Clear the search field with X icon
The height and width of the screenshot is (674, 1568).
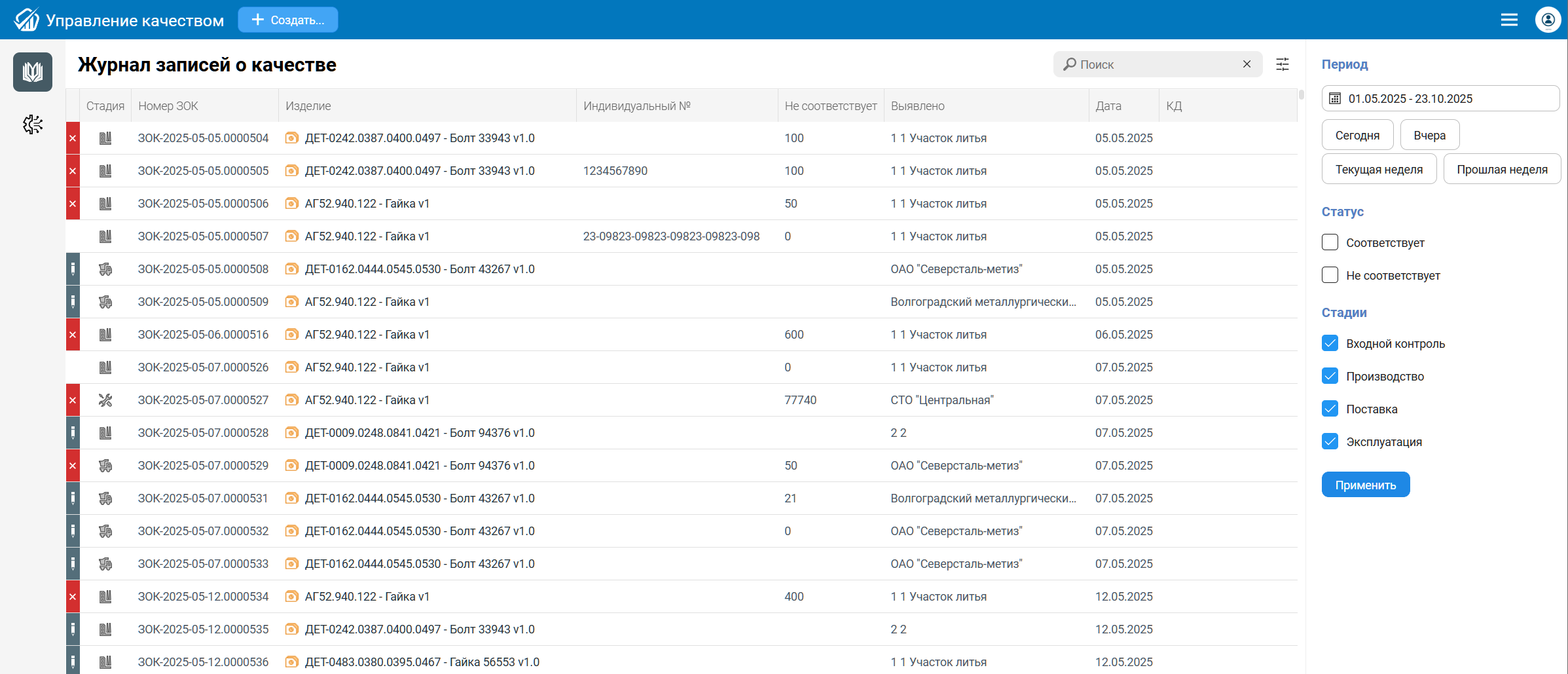click(x=1247, y=64)
